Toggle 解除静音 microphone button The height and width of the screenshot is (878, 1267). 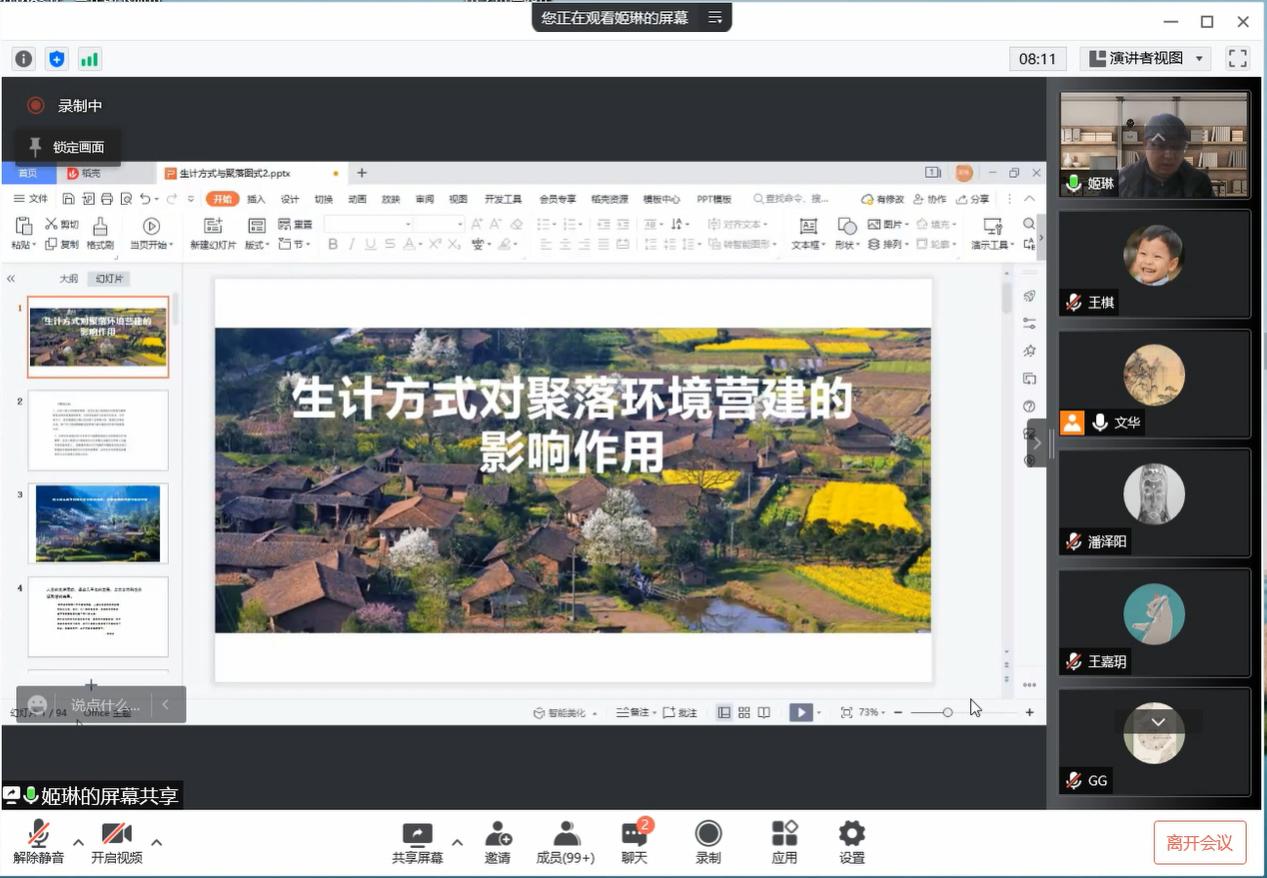click(38, 841)
